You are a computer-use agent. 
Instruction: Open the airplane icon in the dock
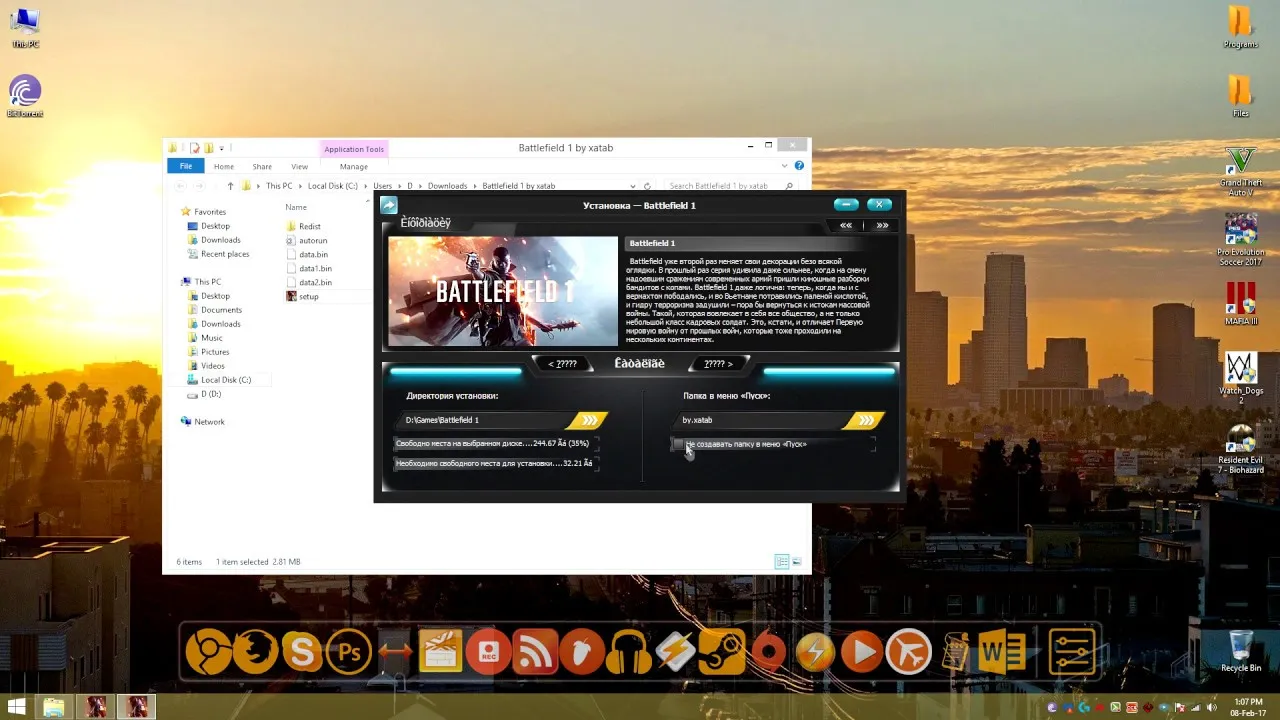pyautogui.click(x=908, y=653)
